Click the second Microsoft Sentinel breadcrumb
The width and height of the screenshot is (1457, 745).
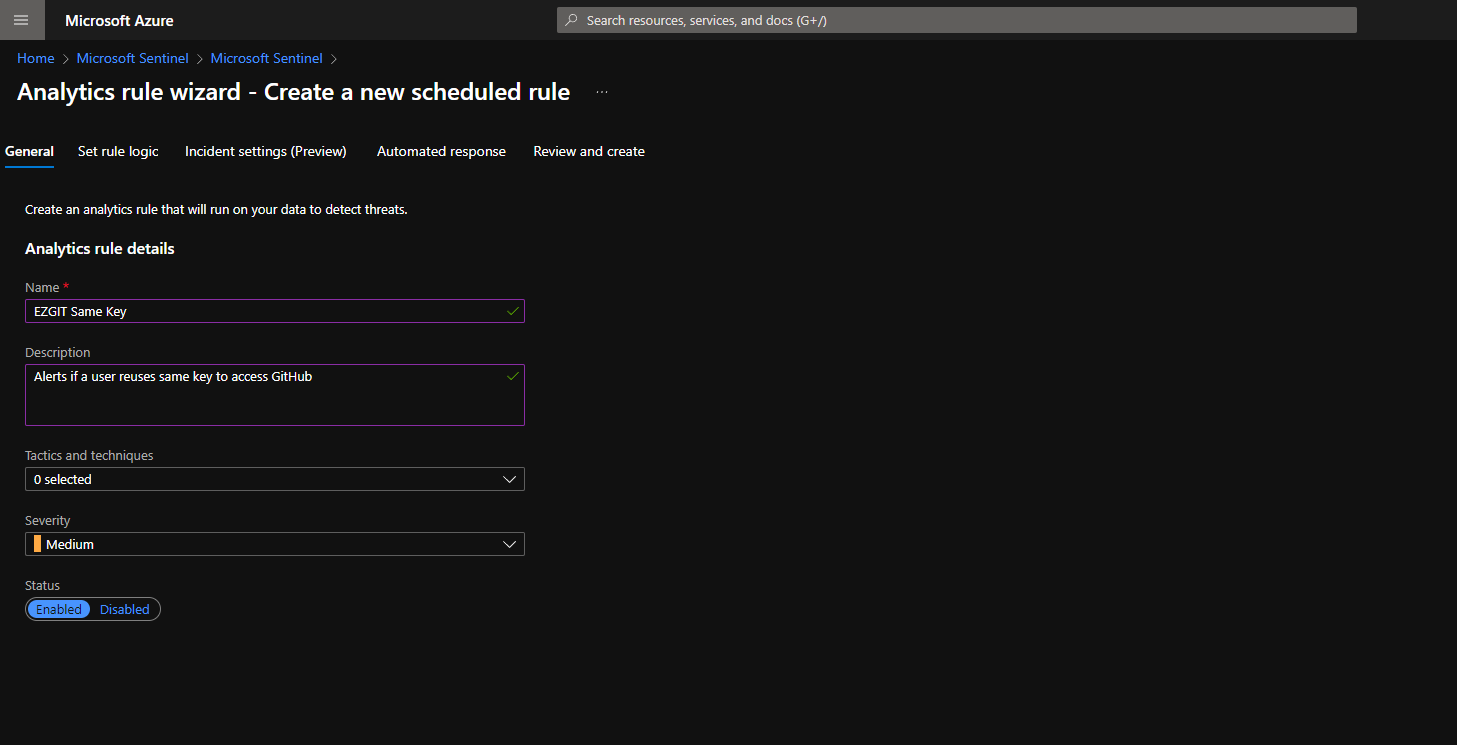pyautogui.click(x=267, y=59)
